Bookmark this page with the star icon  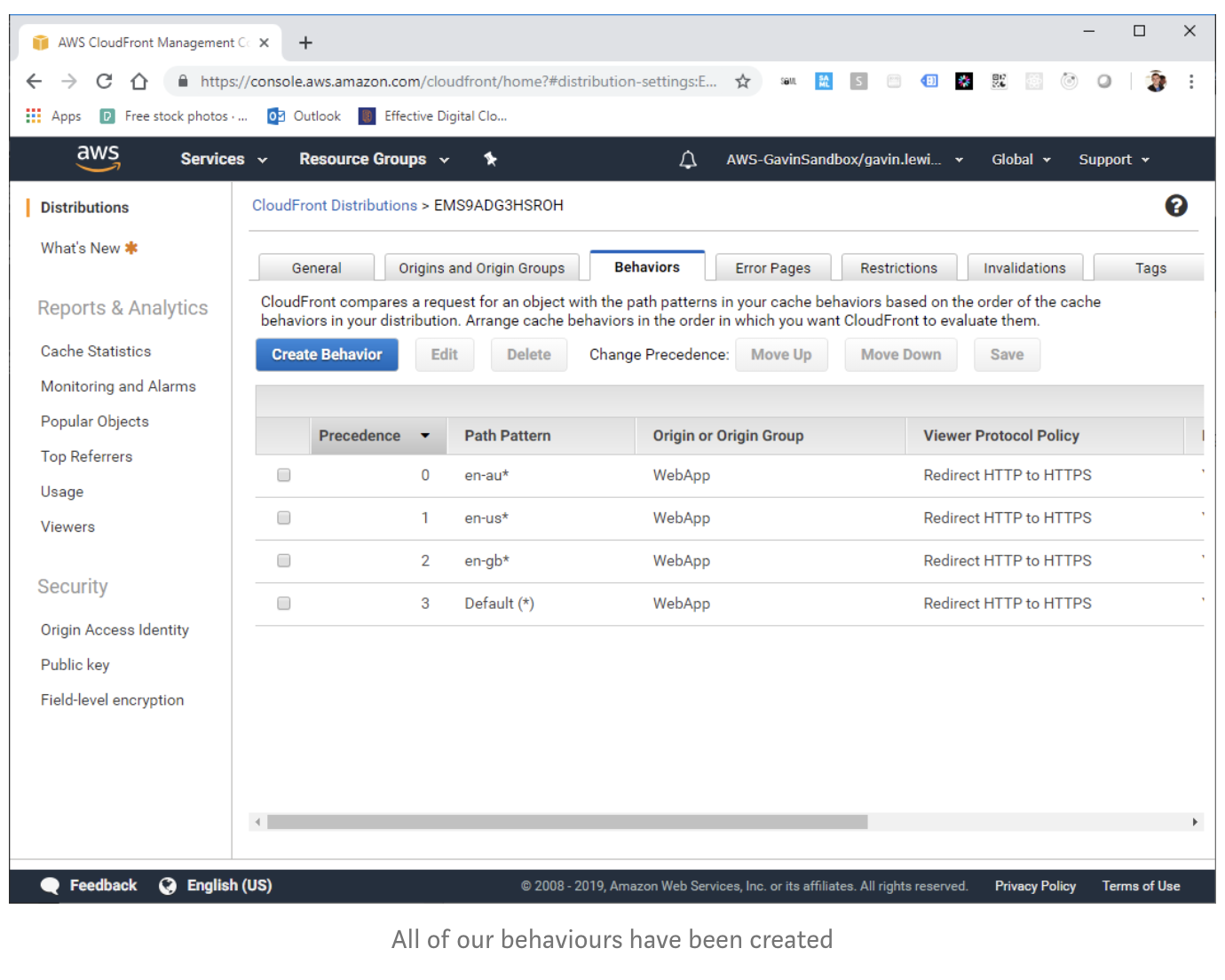pyautogui.click(x=743, y=82)
